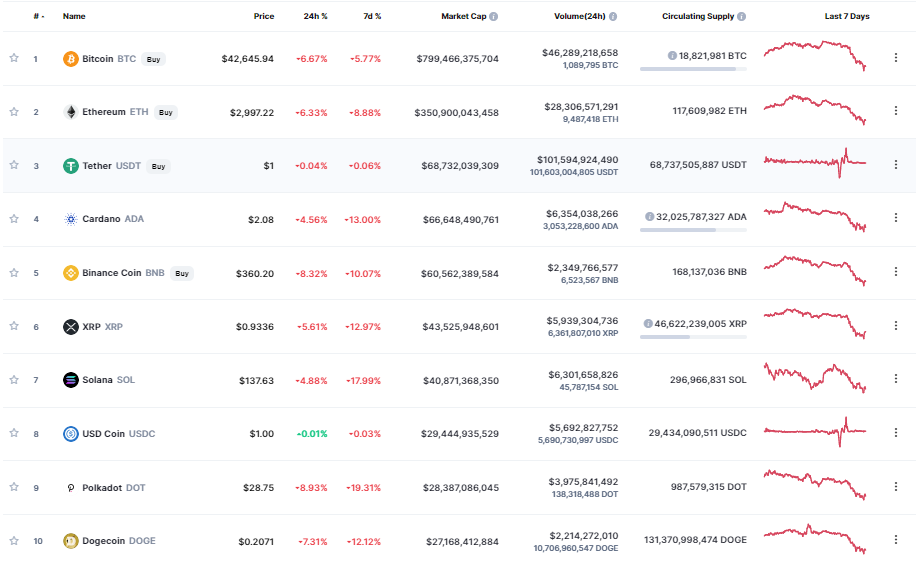Click Tether volume 101,603,004,805 USDT
917x567 pixels.
[x=574, y=172]
